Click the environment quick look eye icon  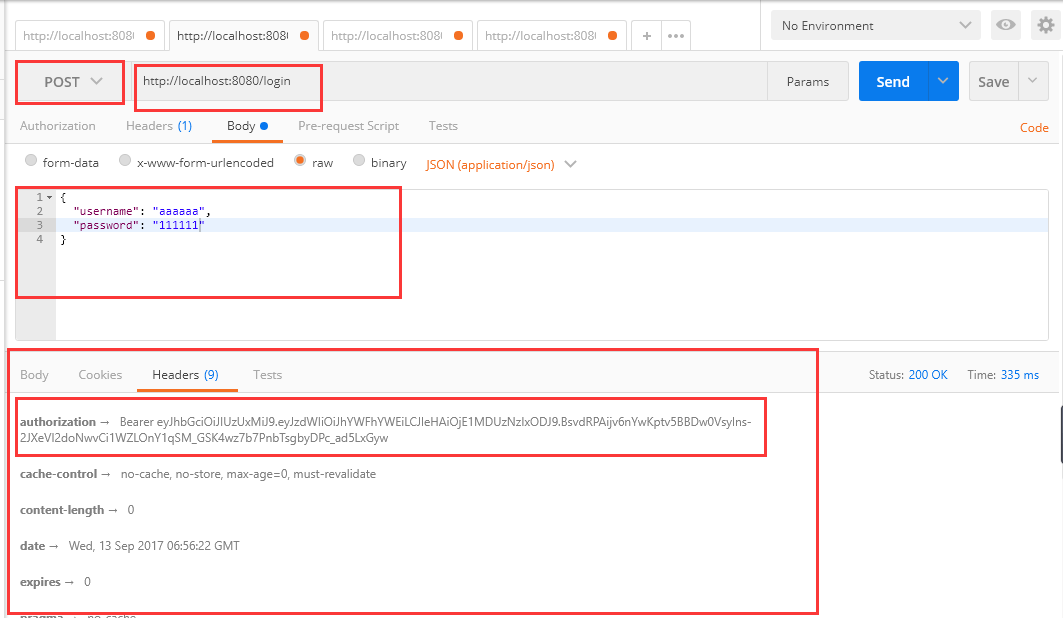1006,26
